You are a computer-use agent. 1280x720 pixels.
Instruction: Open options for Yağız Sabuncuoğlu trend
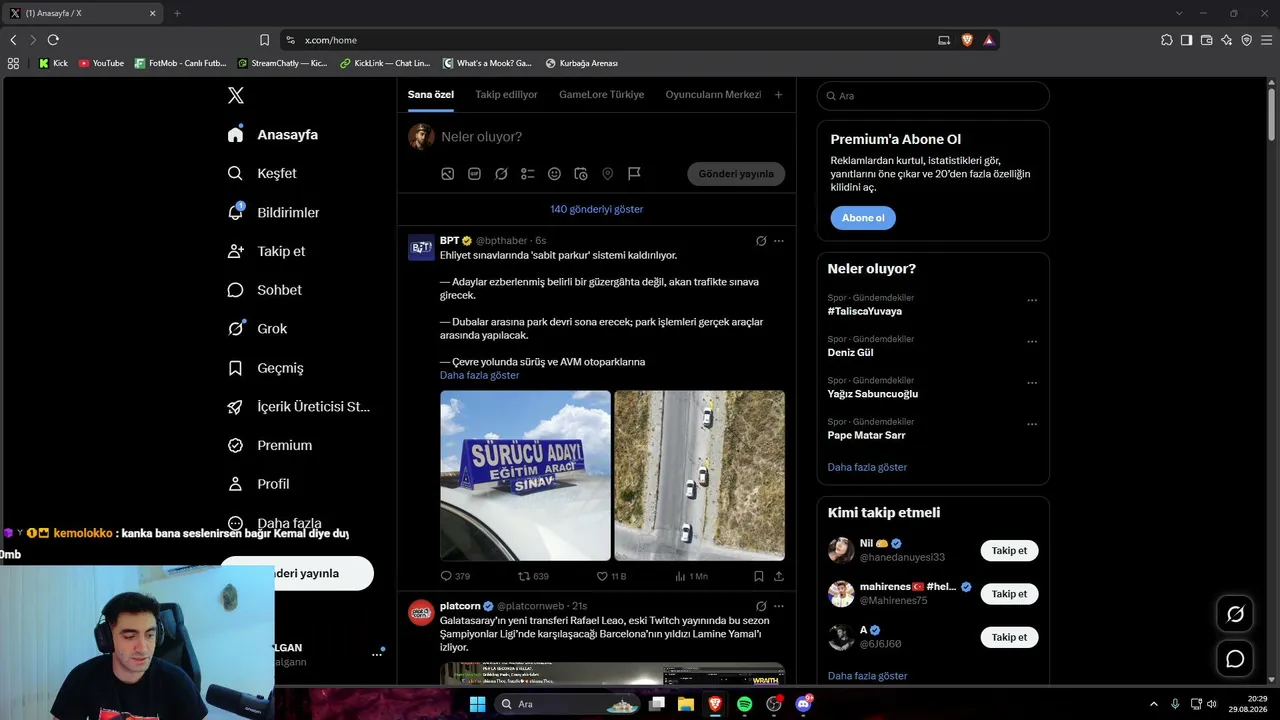(x=1032, y=383)
